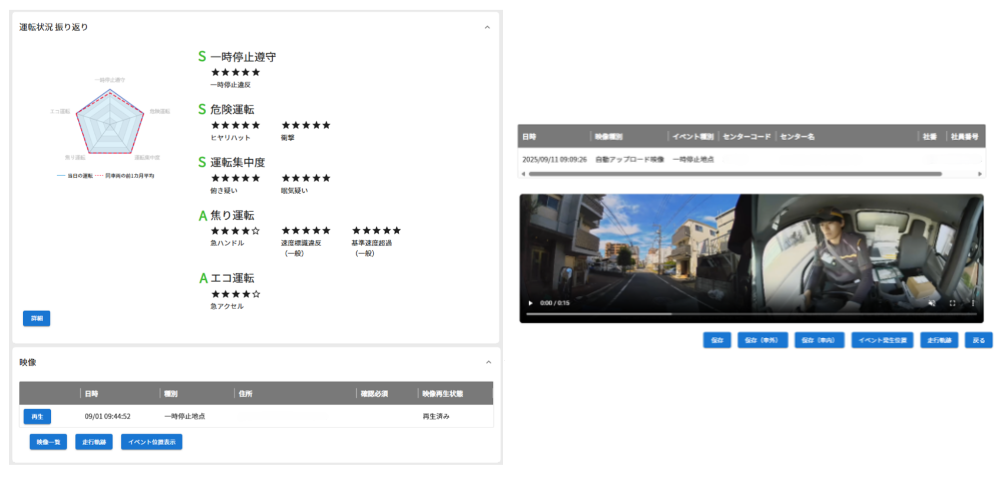The width and height of the screenshot is (1003, 489).
Task: Click the イベント発生位置 button
Action: 881,340
